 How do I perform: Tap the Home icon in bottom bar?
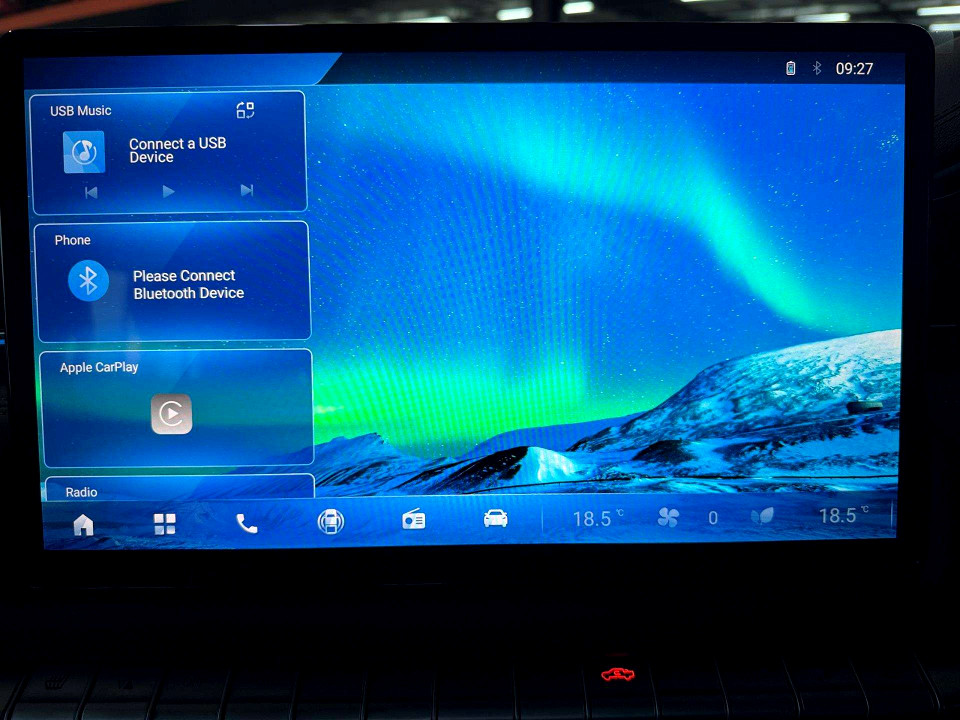point(83,525)
